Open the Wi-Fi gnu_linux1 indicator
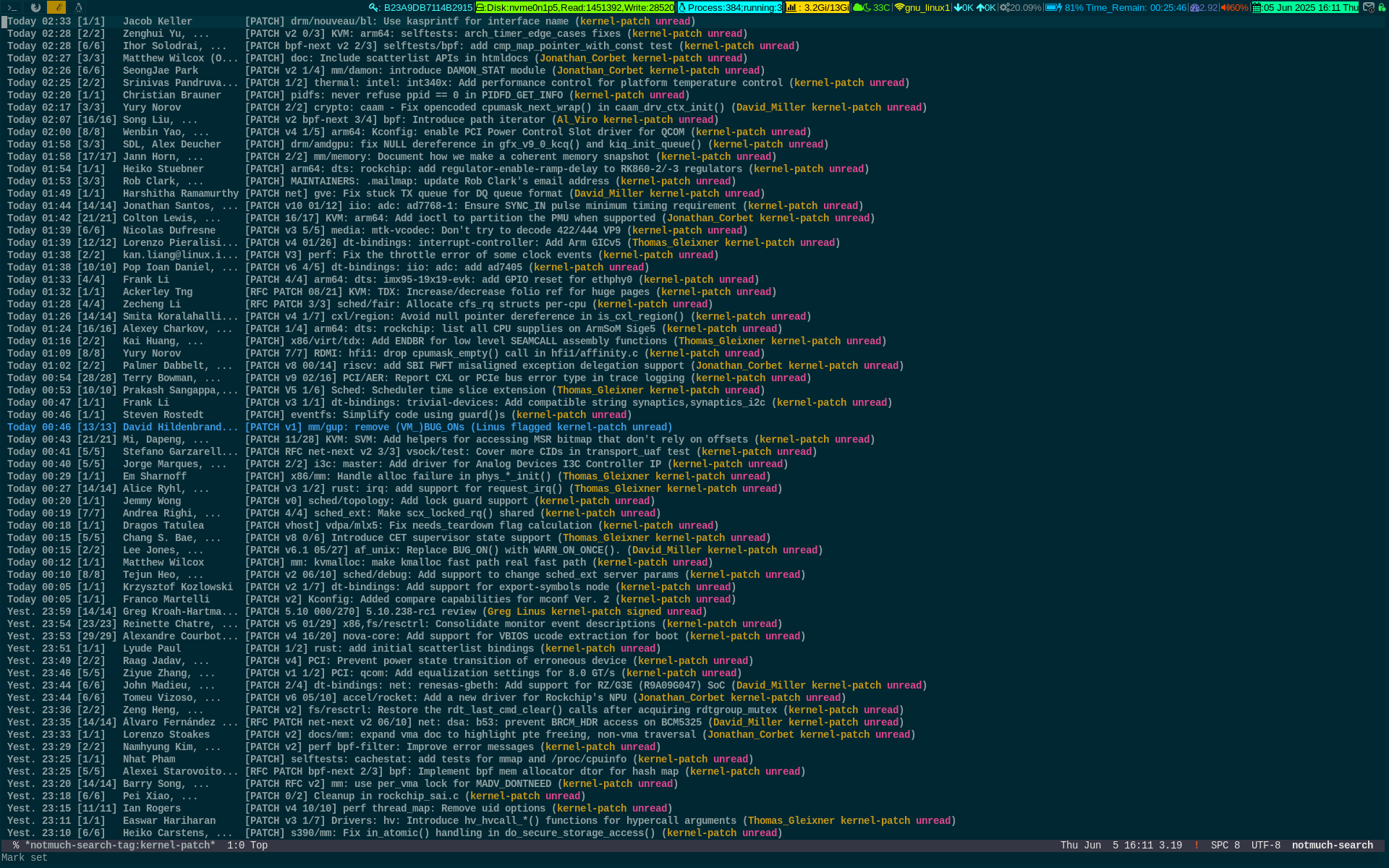 click(x=922, y=7)
